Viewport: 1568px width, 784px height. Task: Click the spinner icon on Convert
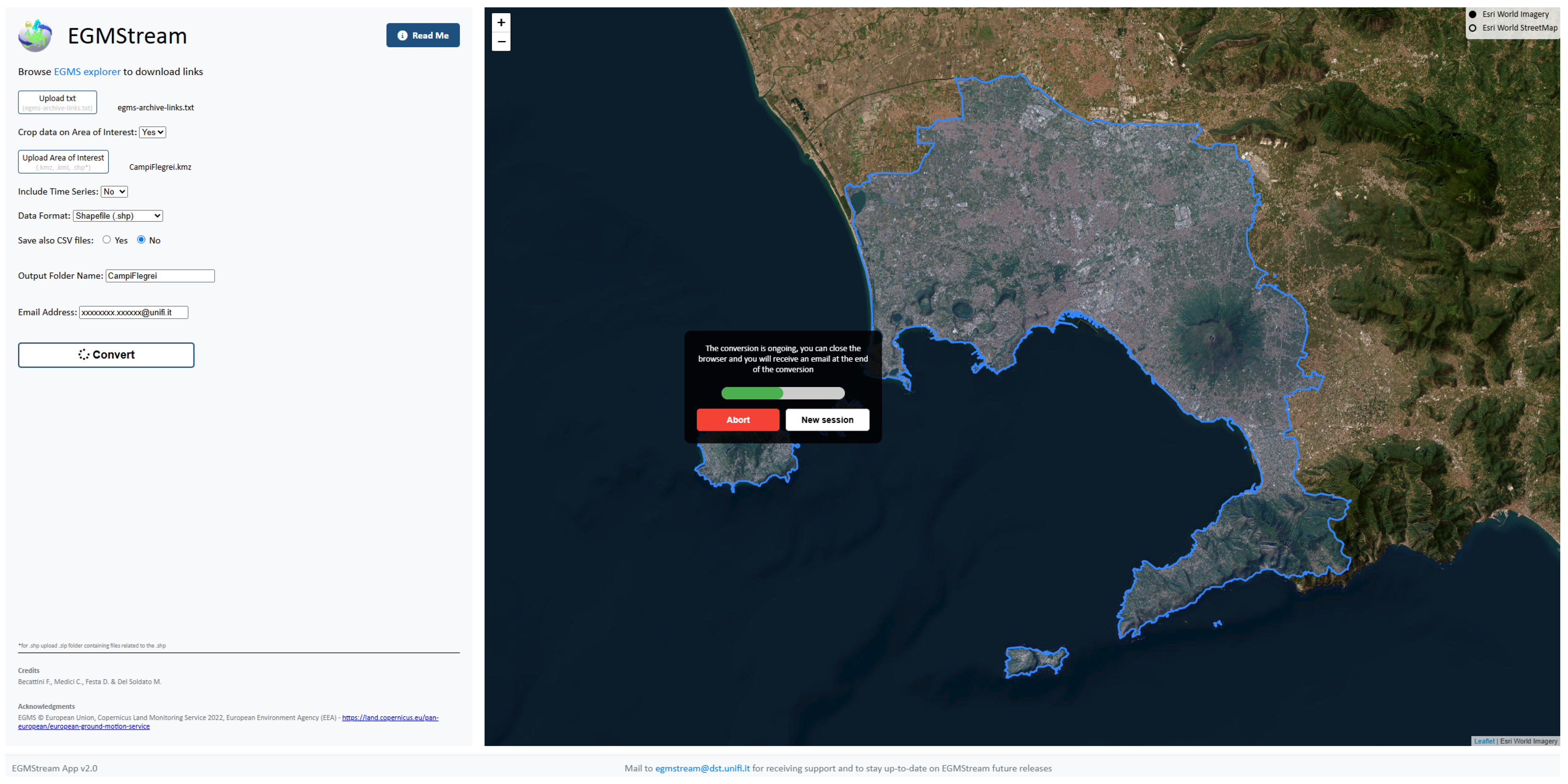pyautogui.click(x=83, y=354)
